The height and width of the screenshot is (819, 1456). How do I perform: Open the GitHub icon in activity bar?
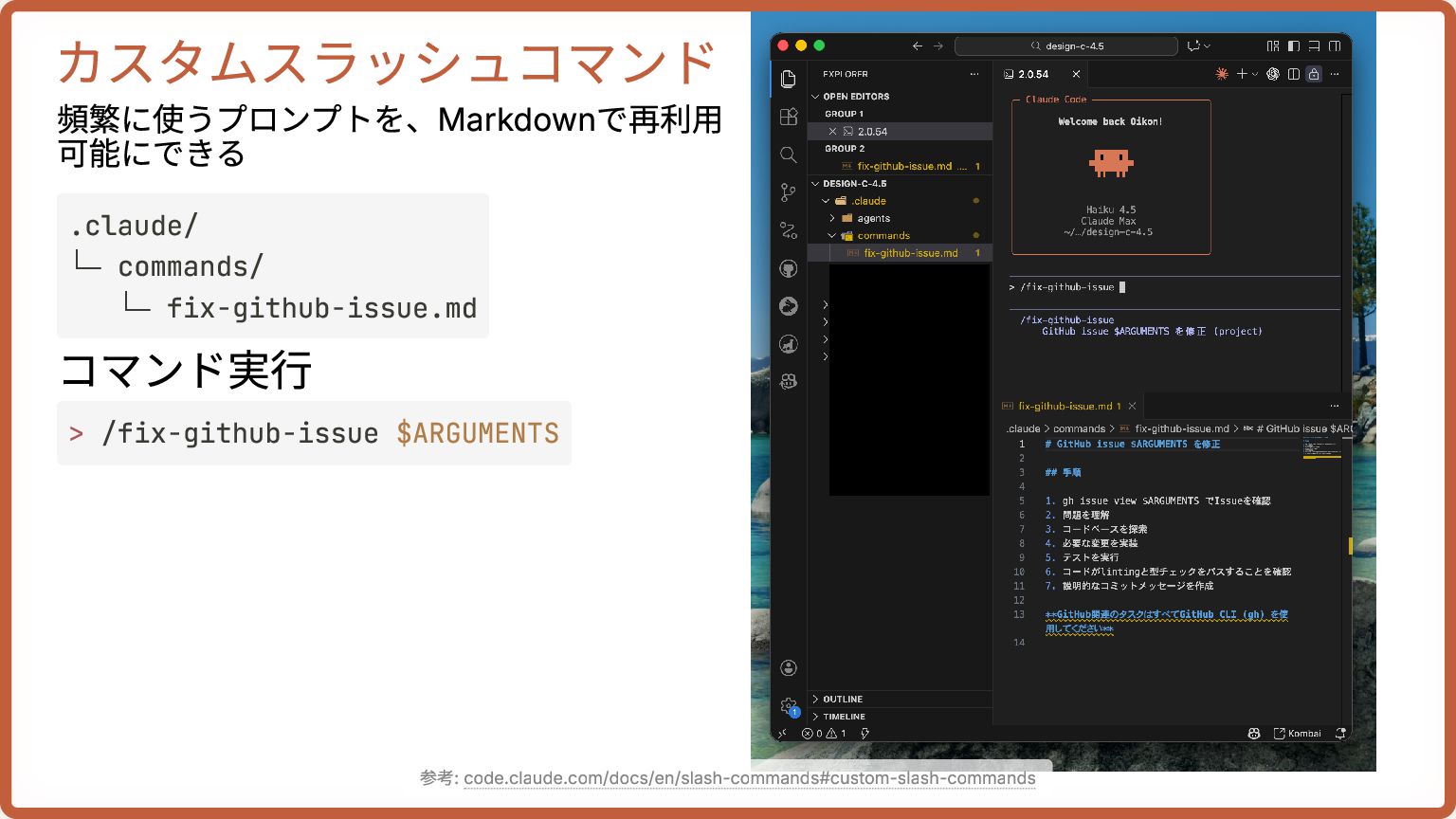pos(788,268)
